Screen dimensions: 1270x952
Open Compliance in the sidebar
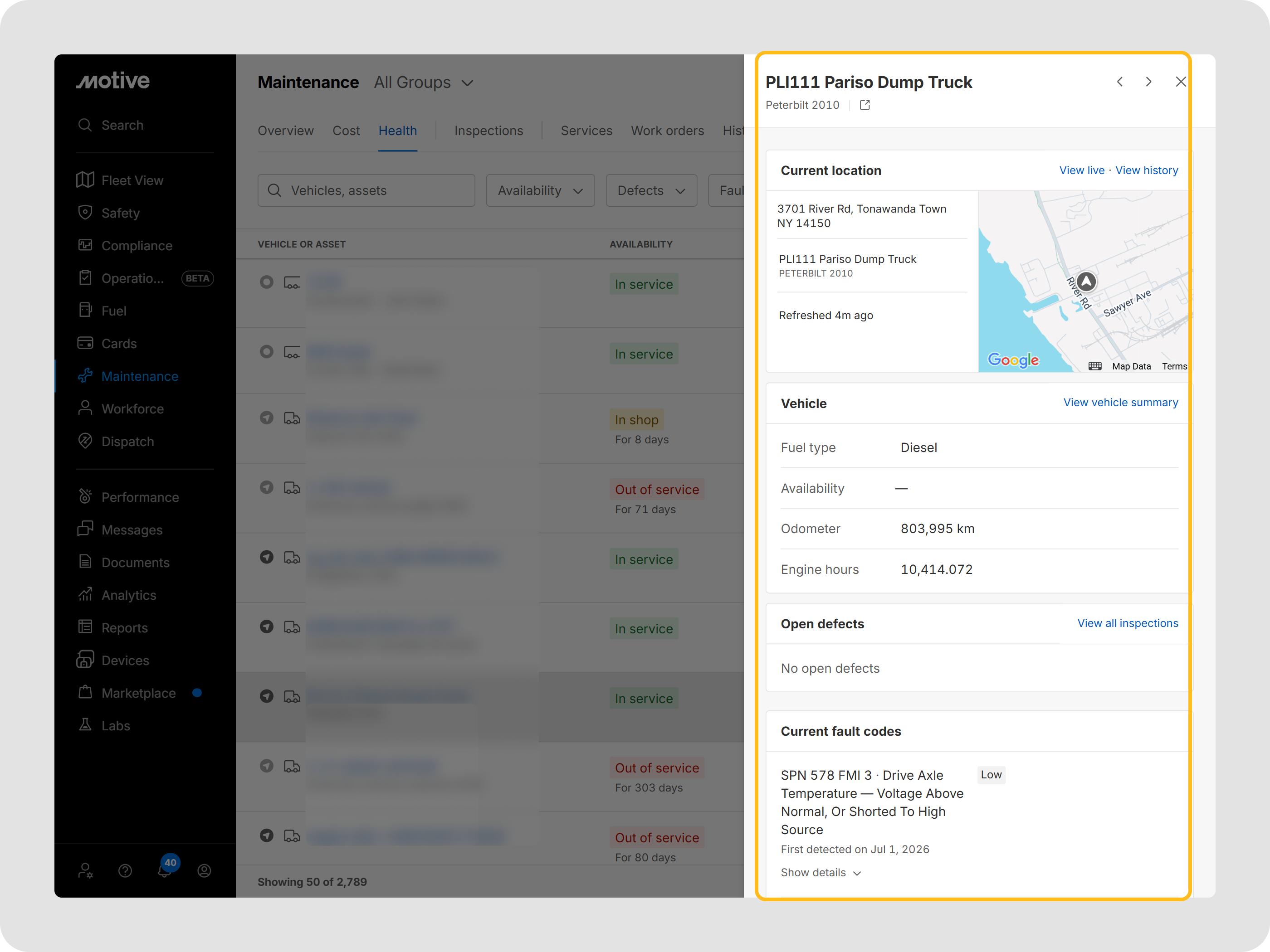(x=125, y=246)
